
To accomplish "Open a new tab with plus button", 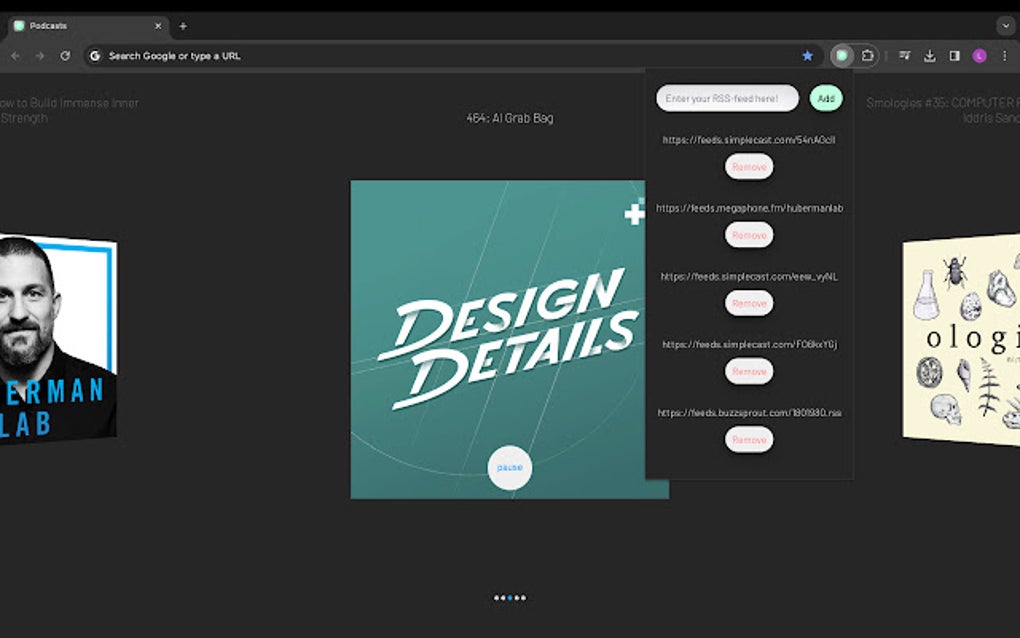I will (x=183, y=26).
